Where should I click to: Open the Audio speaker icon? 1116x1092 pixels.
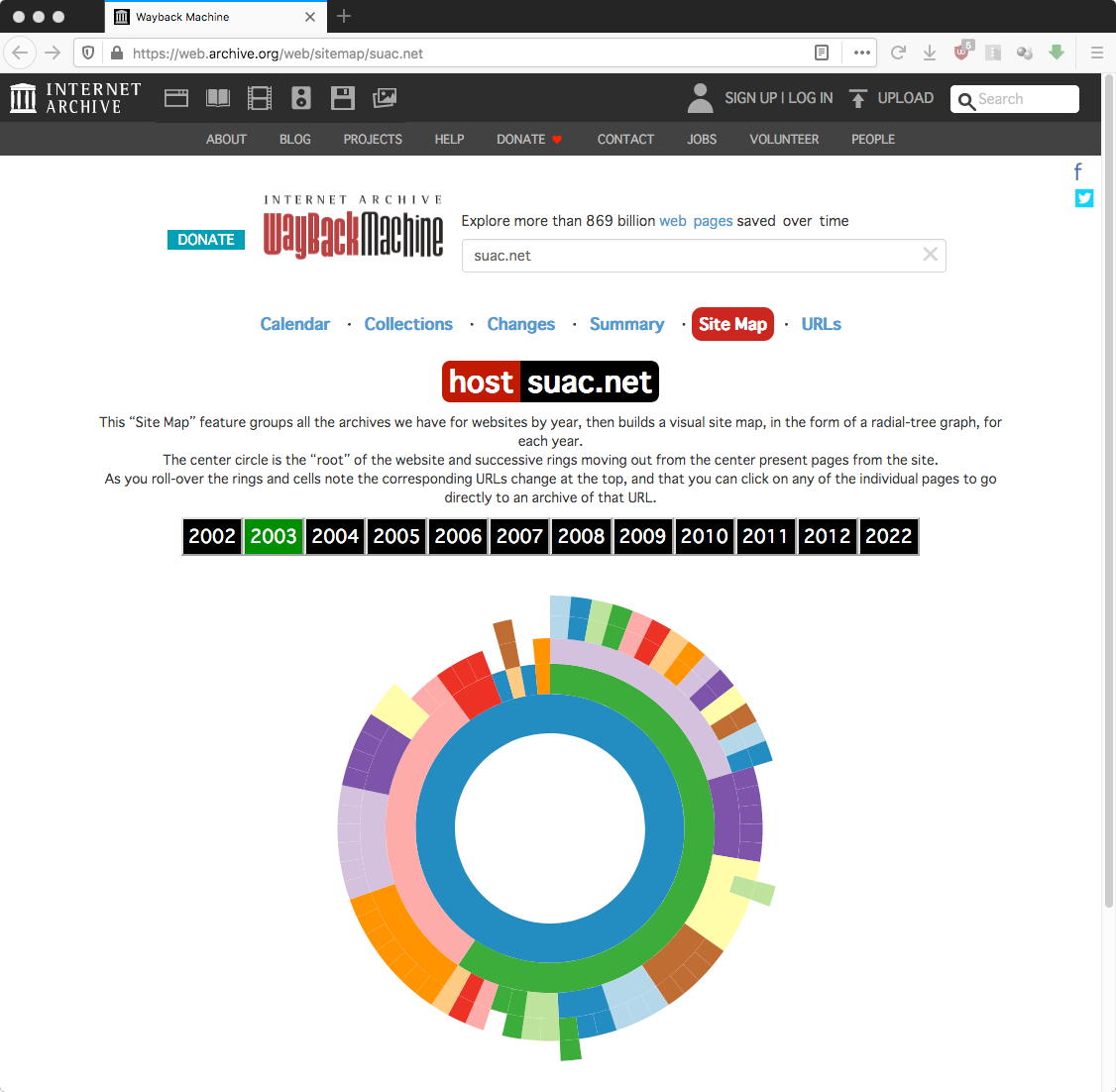pos(301,98)
